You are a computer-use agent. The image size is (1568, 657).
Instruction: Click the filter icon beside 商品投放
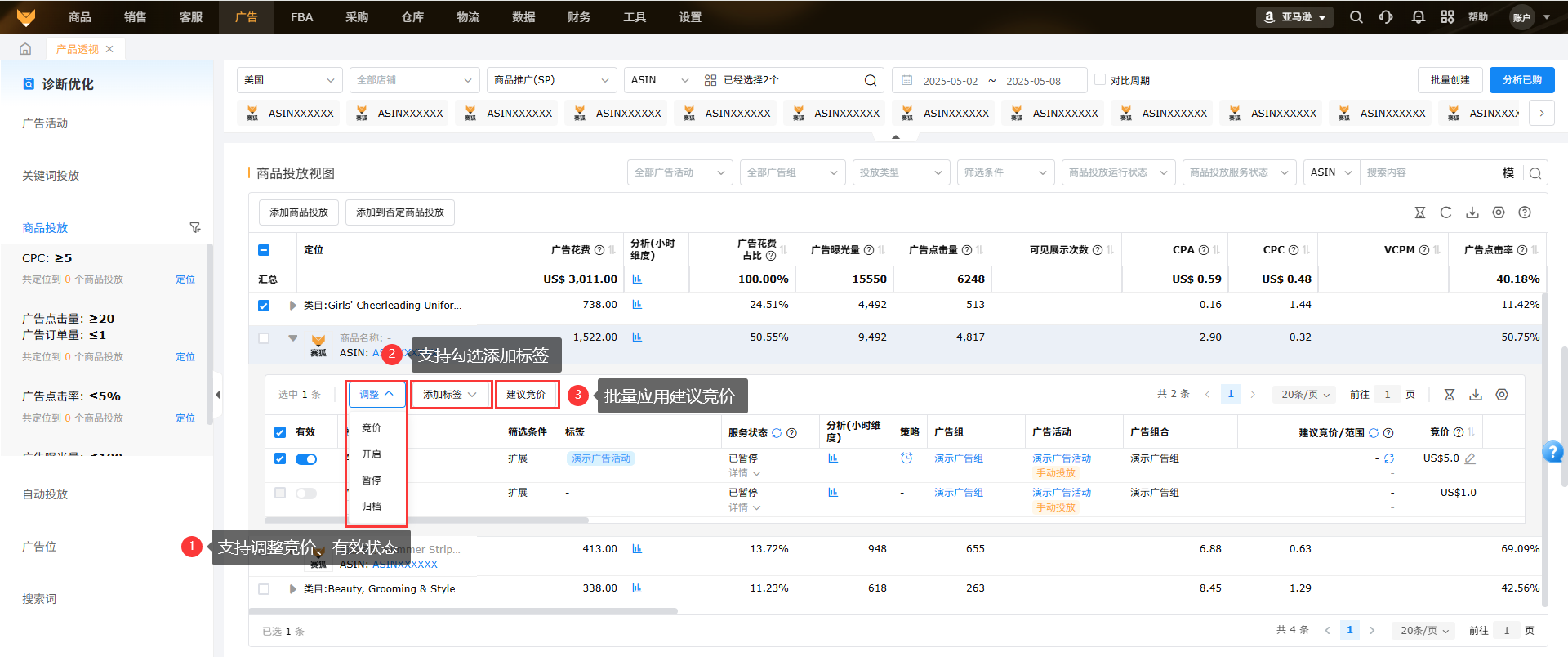point(195,228)
